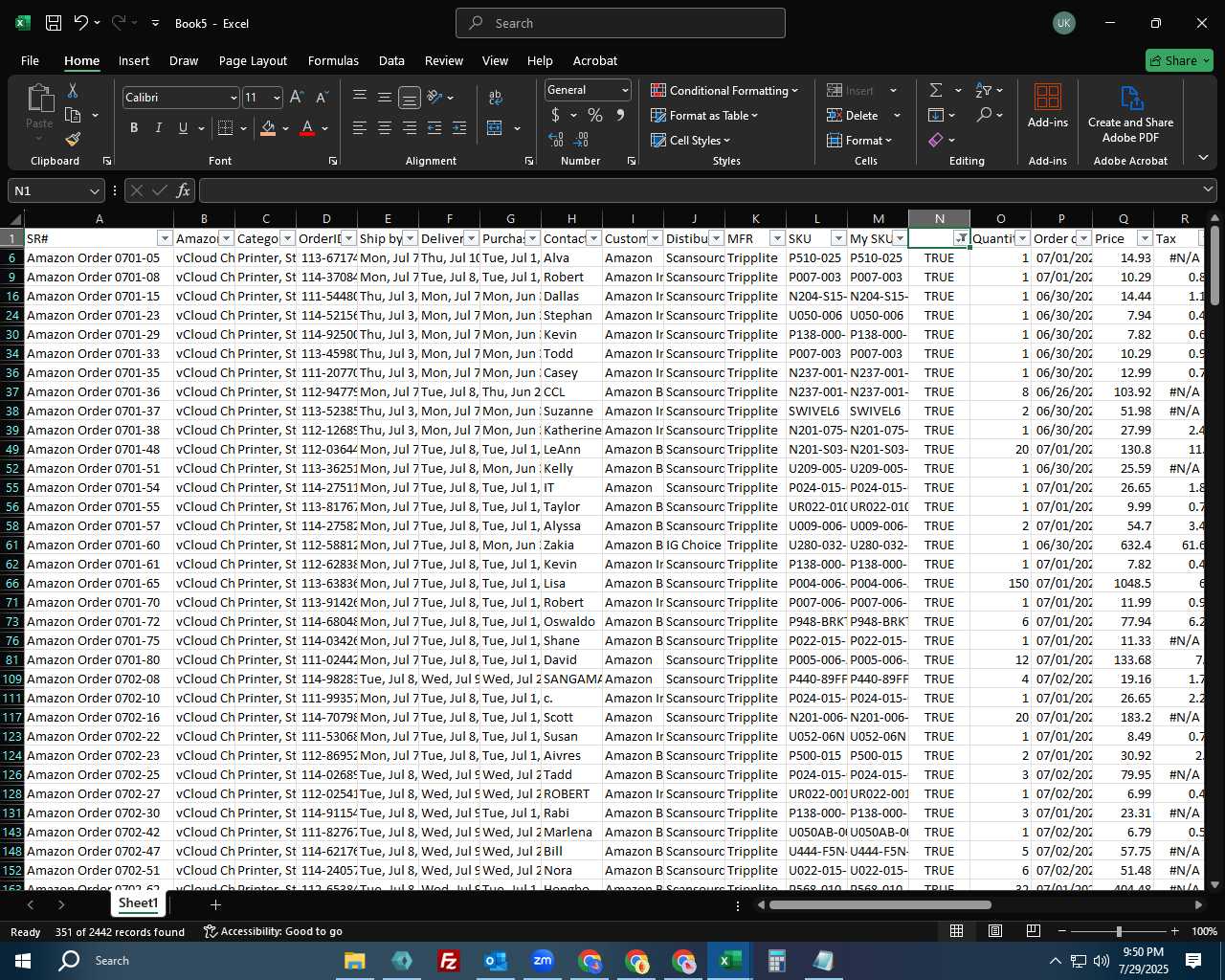Apply the Percent Style format
Screen dimensions: 1225x980
[595, 115]
